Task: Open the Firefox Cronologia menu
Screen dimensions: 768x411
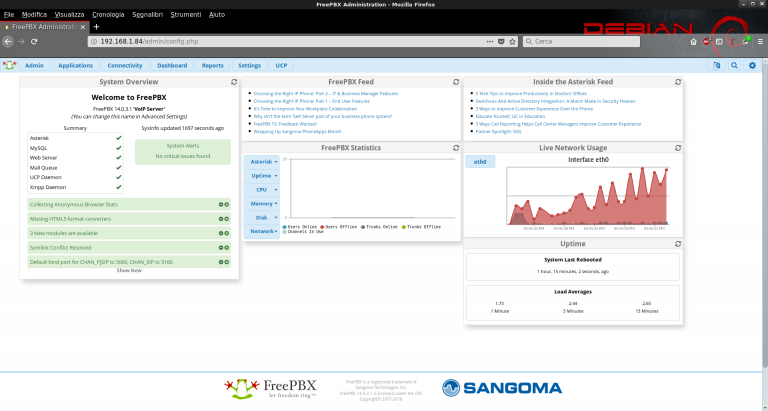Action: (108, 15)
